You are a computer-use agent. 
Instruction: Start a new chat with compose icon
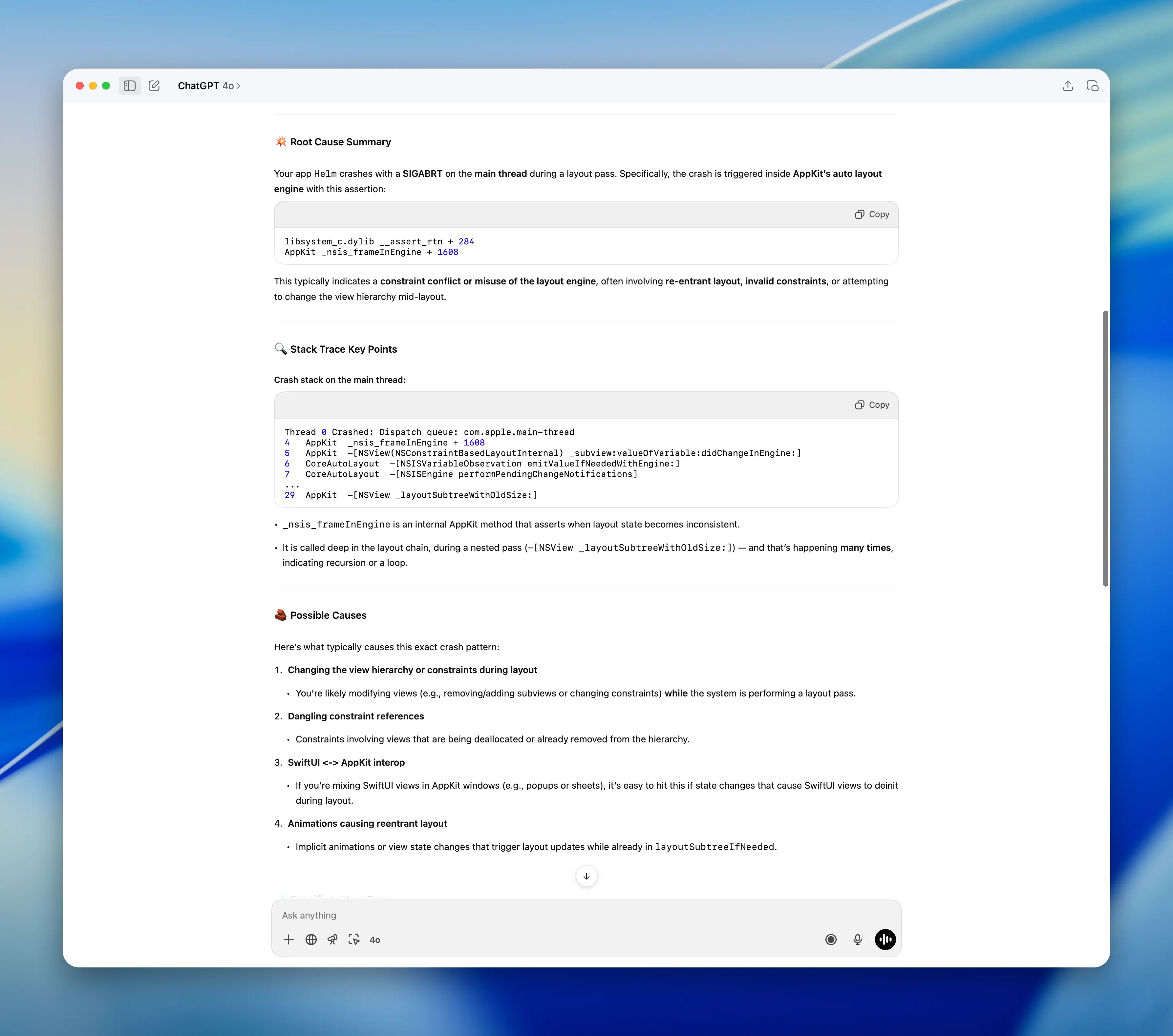click(154, 86)
